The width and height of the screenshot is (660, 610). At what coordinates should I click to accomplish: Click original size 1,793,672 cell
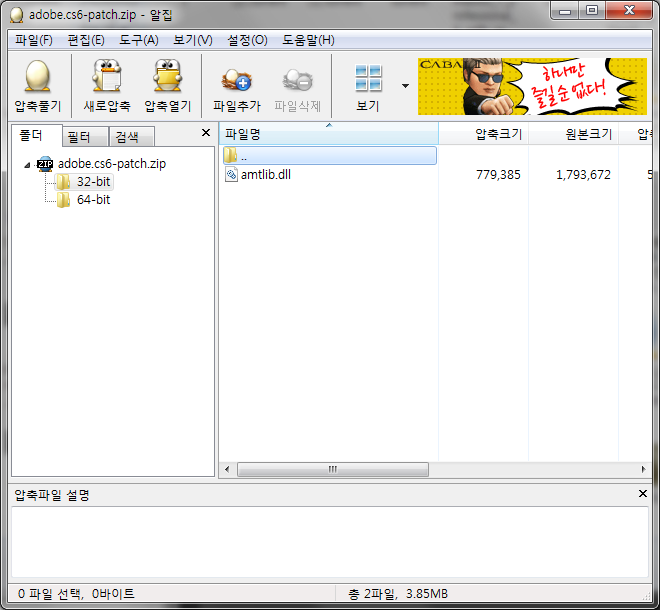[x=583, y=175]
